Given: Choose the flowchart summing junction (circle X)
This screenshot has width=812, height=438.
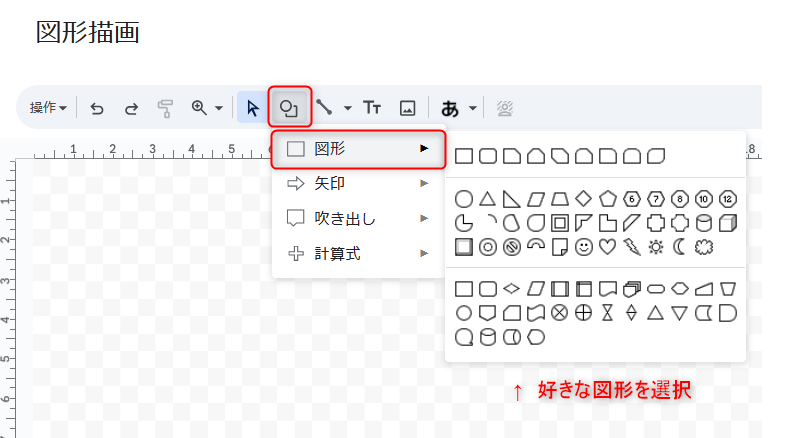Looking at the screenshot, I should point(559,313).
